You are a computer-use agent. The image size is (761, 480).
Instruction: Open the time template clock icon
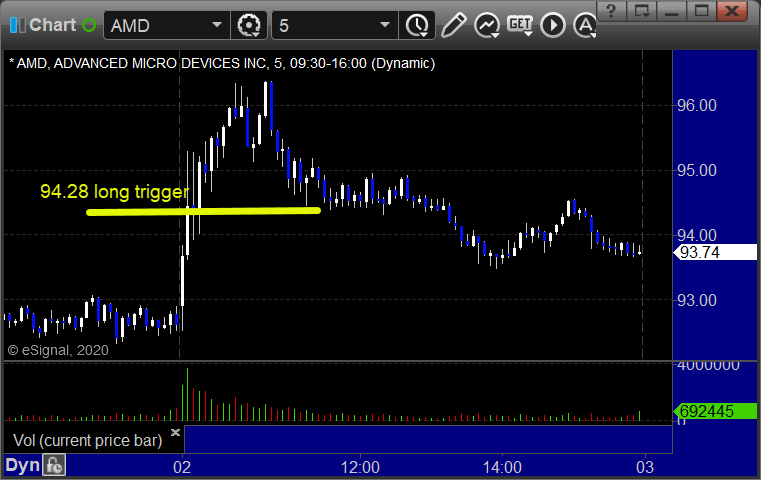point(417,25)
